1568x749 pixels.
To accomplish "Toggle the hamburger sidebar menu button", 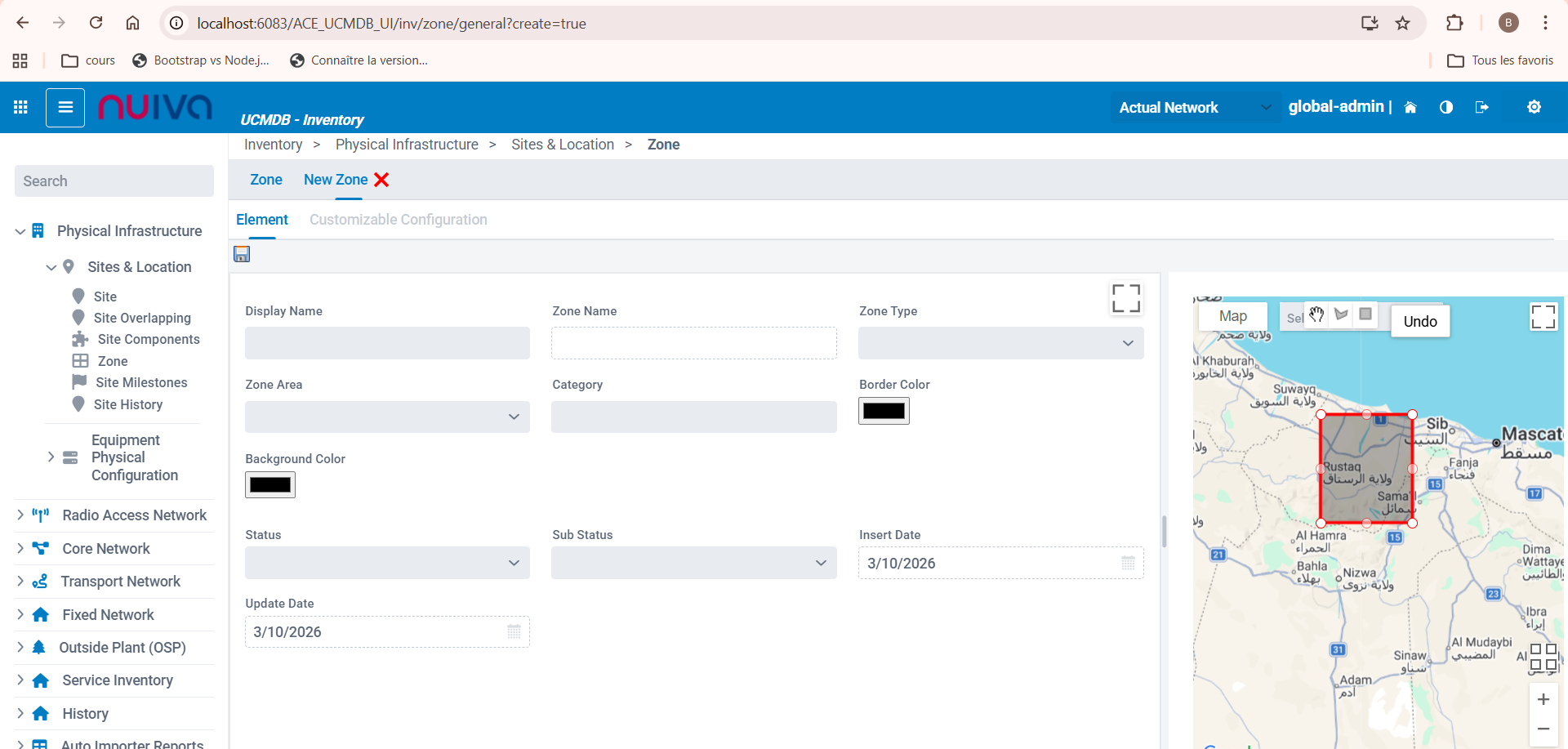I will [65, 107].
